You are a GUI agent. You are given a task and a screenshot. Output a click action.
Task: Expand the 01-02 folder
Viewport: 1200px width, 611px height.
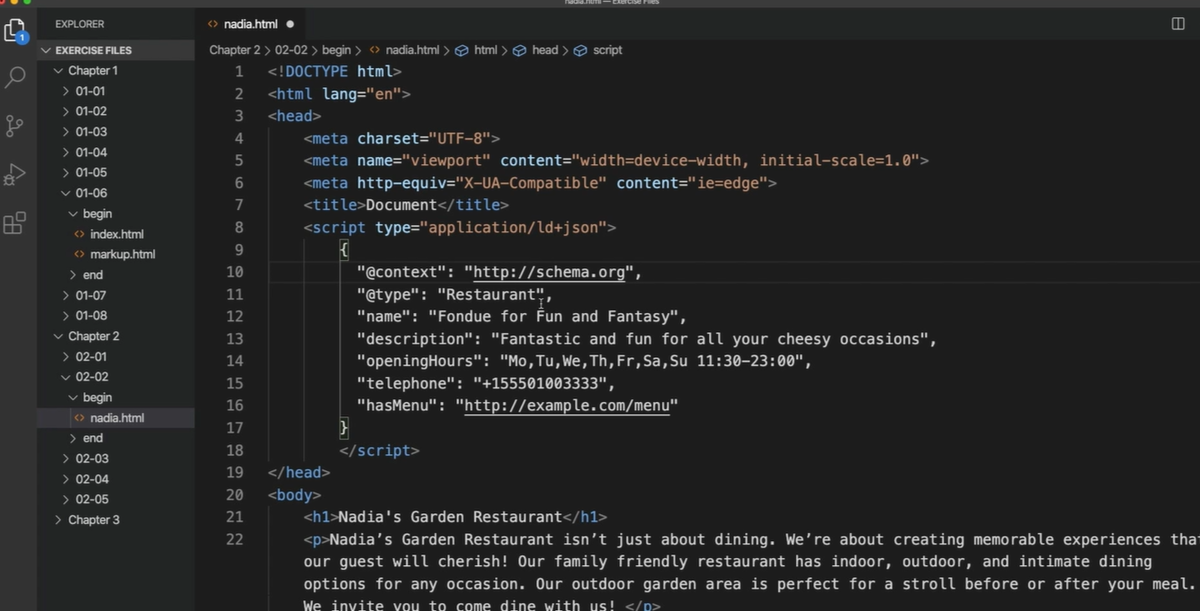pyautogui.click(x=116, y=111)
